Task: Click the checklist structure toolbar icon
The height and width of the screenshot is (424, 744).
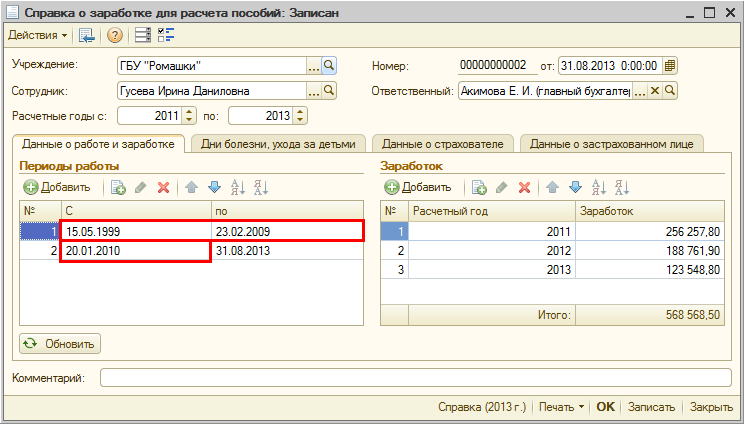Action: click(x=166, y=35)
